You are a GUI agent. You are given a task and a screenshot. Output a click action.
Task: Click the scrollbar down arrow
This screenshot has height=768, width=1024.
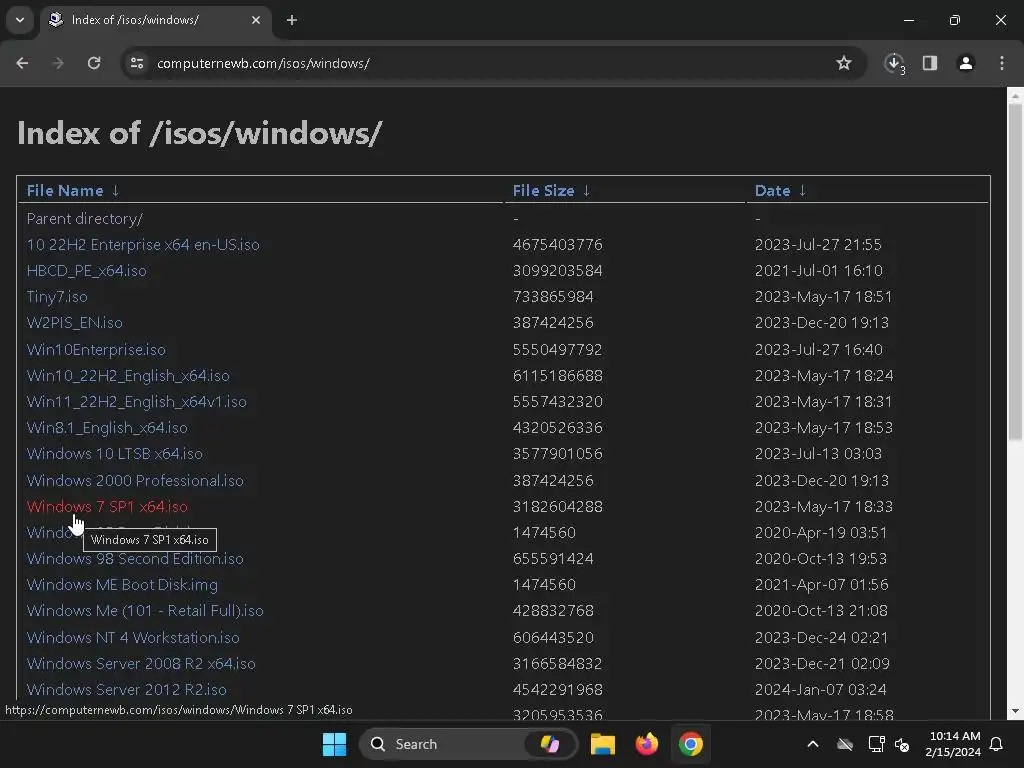pos(1015,711)
